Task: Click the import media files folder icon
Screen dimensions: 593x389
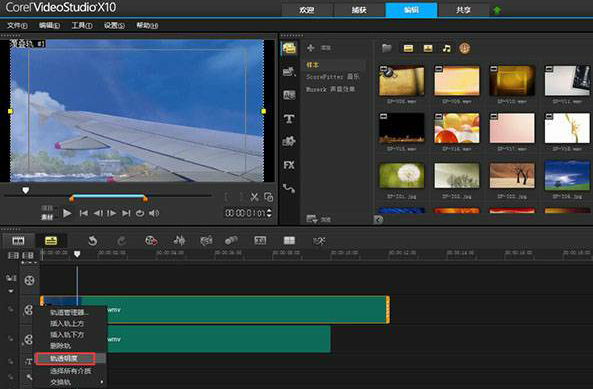Action: click(387, 48)
